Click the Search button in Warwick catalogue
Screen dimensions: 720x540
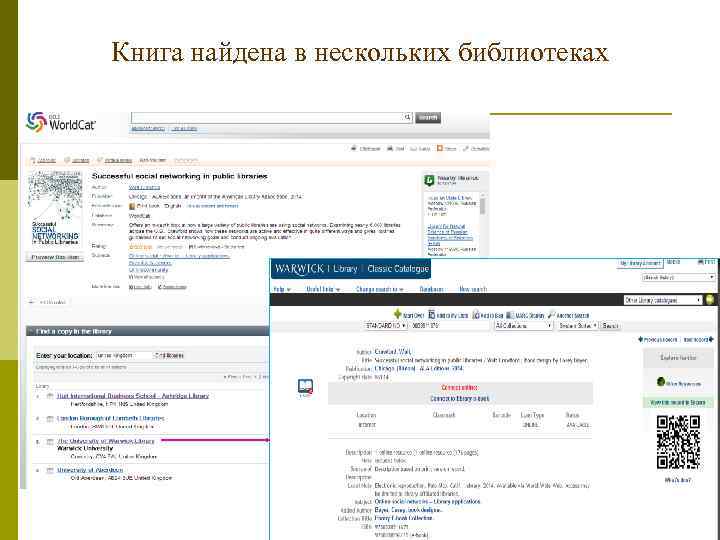tap(610, 326)
